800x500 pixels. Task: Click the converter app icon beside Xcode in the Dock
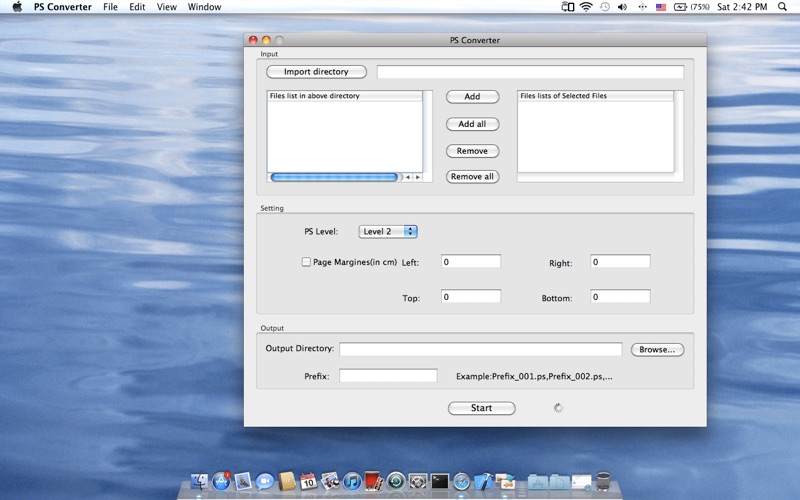505,481
